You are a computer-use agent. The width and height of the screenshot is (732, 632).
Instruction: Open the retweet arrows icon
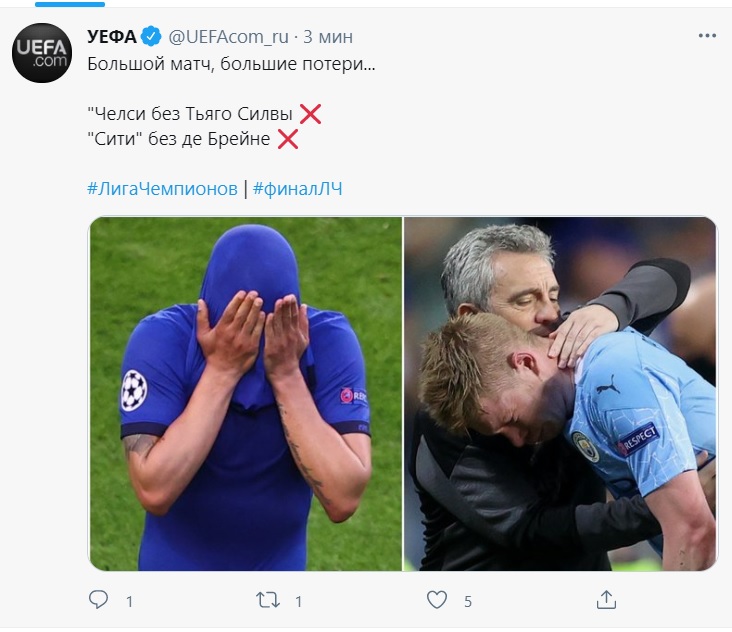point(268,600)
